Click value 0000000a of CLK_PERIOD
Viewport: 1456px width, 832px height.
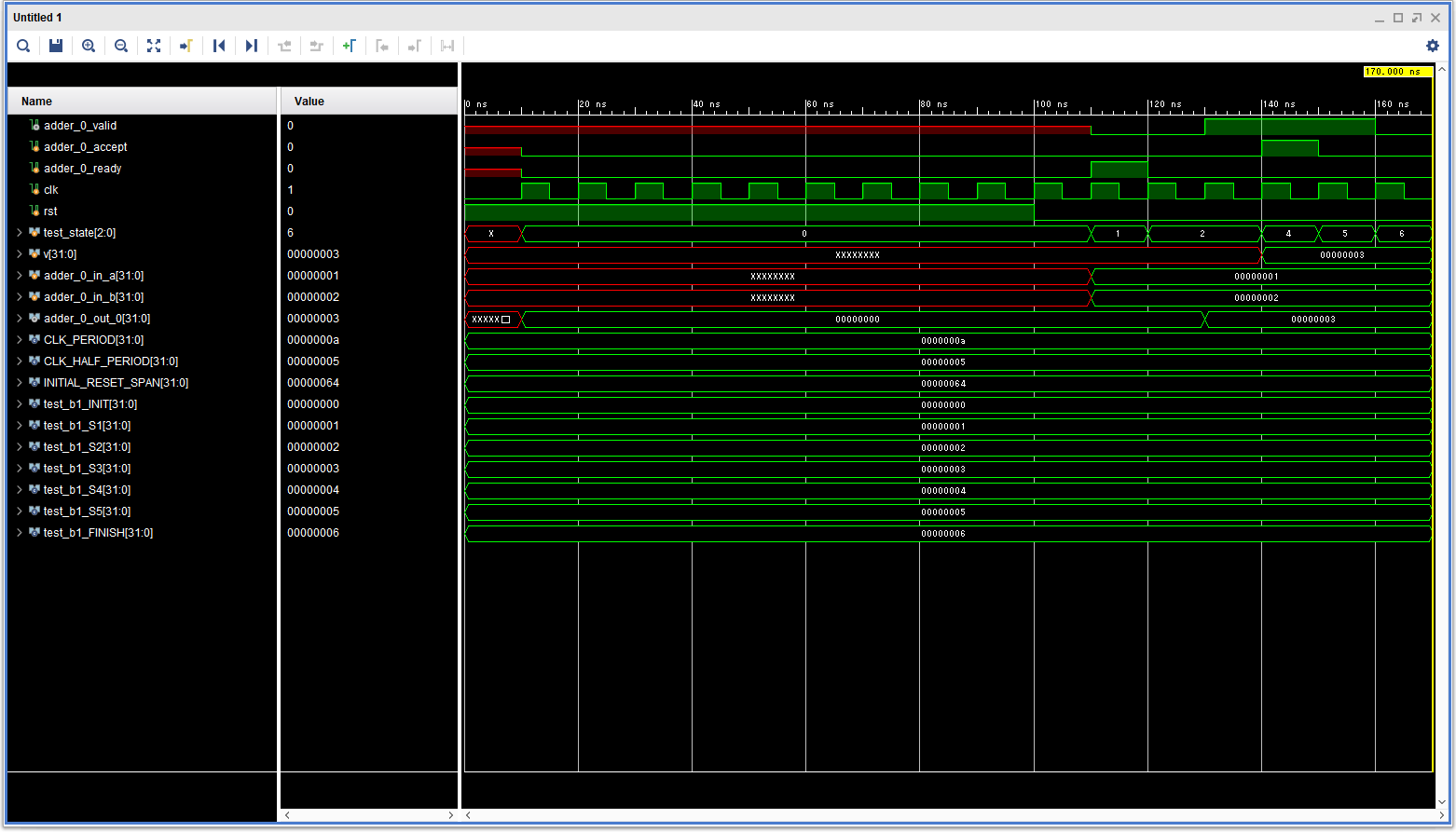click(313, 339)
